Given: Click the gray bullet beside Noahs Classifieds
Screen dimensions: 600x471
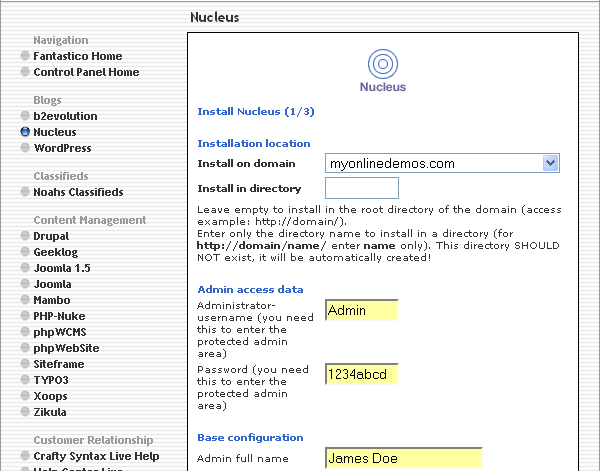Looking at the screenshot, I should click(x=25, y=192).
